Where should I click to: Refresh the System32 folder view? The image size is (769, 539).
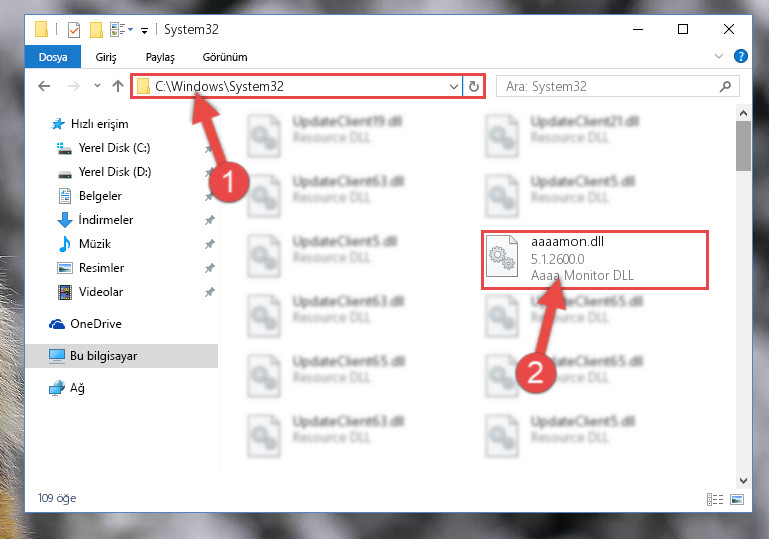pos(473,86)
